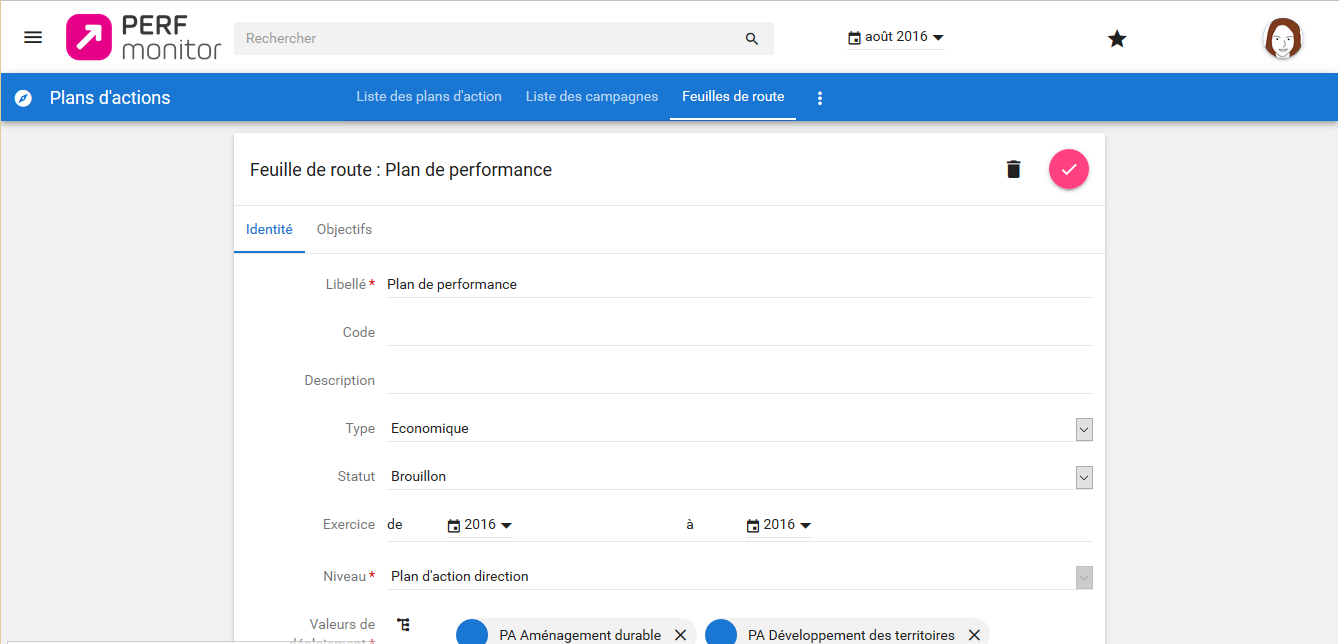Open the tree selector icon for Valeurs
The image size is (1339, 644).
403,625
